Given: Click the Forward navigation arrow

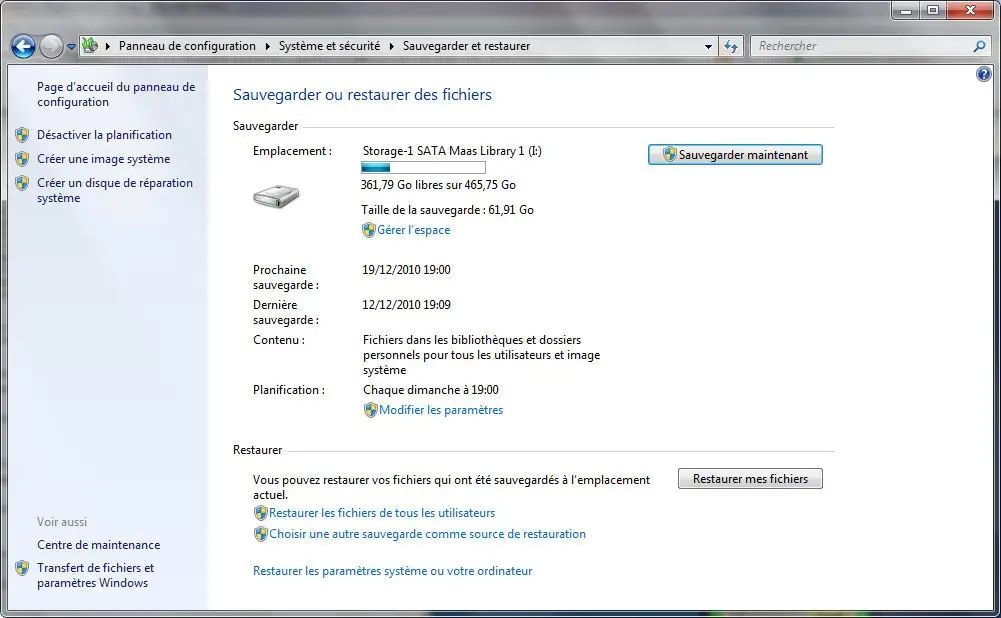Looking at the screenshot, I should pyautogui.click(x=51, y=46).
